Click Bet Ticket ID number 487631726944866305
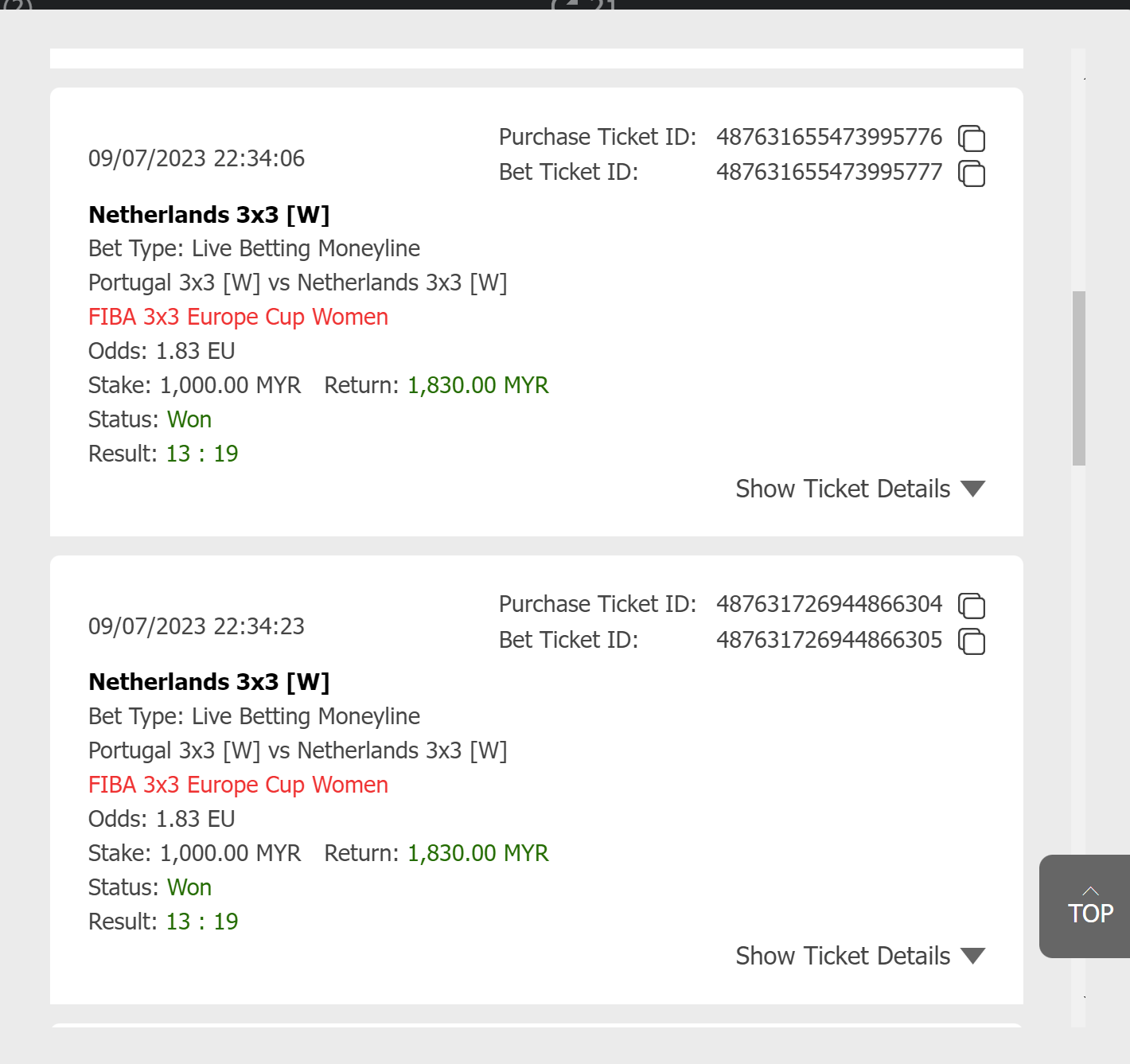This screenshot has height=1064, width=1130. [828, 640]
